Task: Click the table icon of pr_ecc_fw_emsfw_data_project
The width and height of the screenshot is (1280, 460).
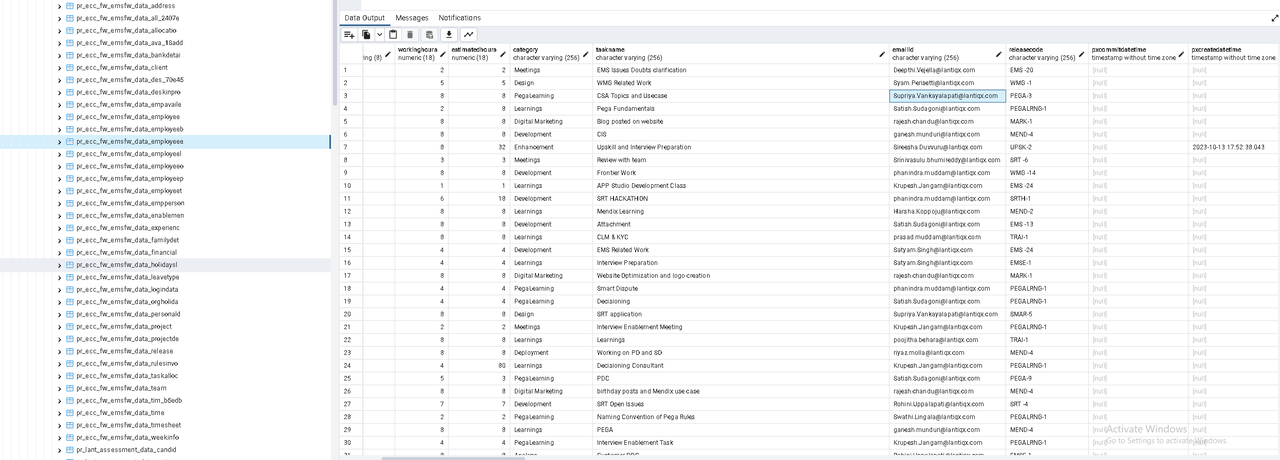Action: click(69, 326)
